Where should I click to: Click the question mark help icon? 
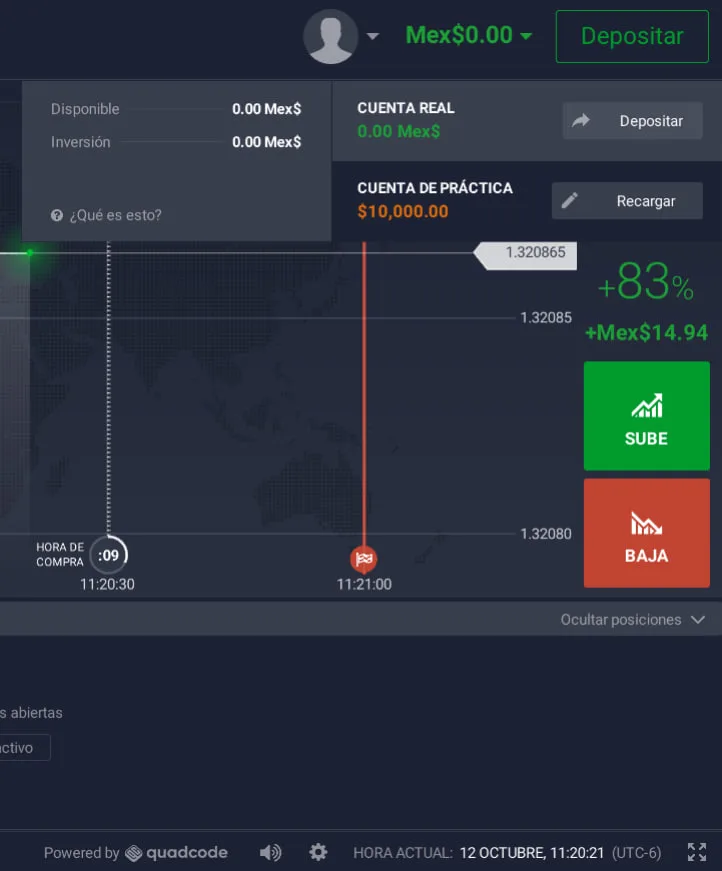coord(57,215)
